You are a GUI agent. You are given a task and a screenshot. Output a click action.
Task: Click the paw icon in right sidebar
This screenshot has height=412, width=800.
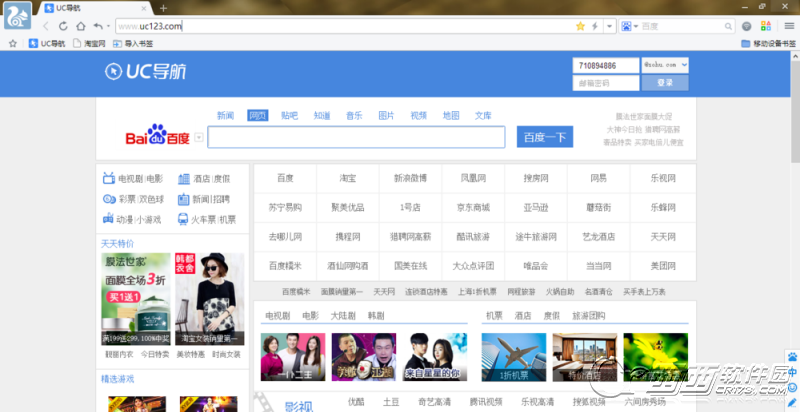(x=792, y=356)
